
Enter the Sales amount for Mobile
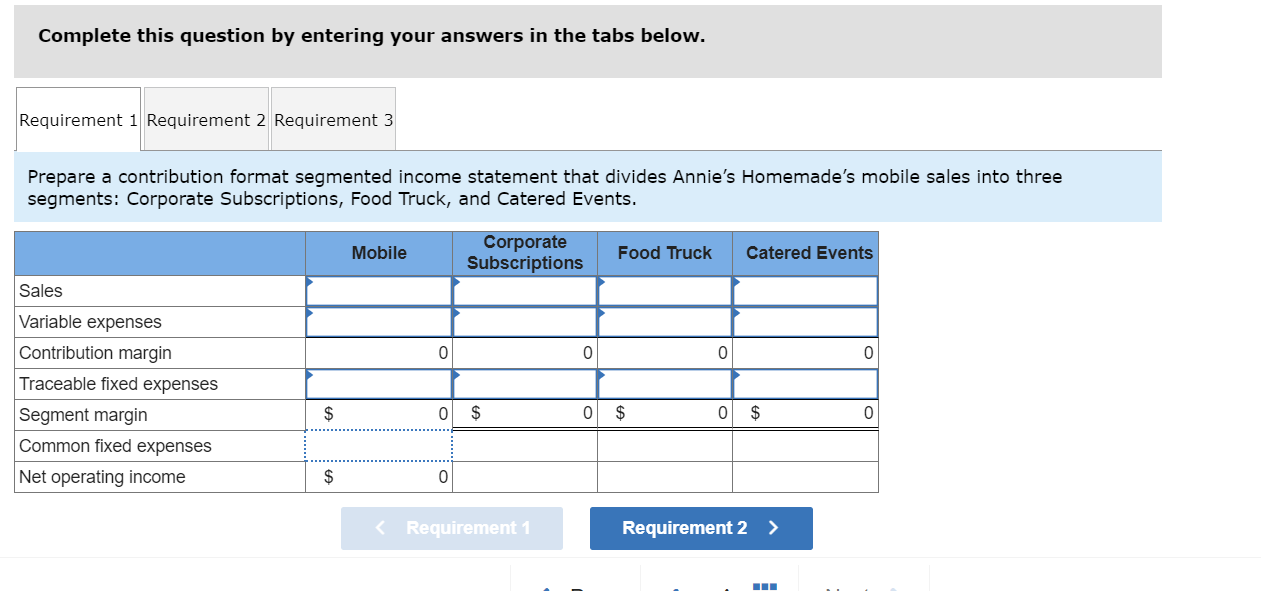[x=378, y=290]
